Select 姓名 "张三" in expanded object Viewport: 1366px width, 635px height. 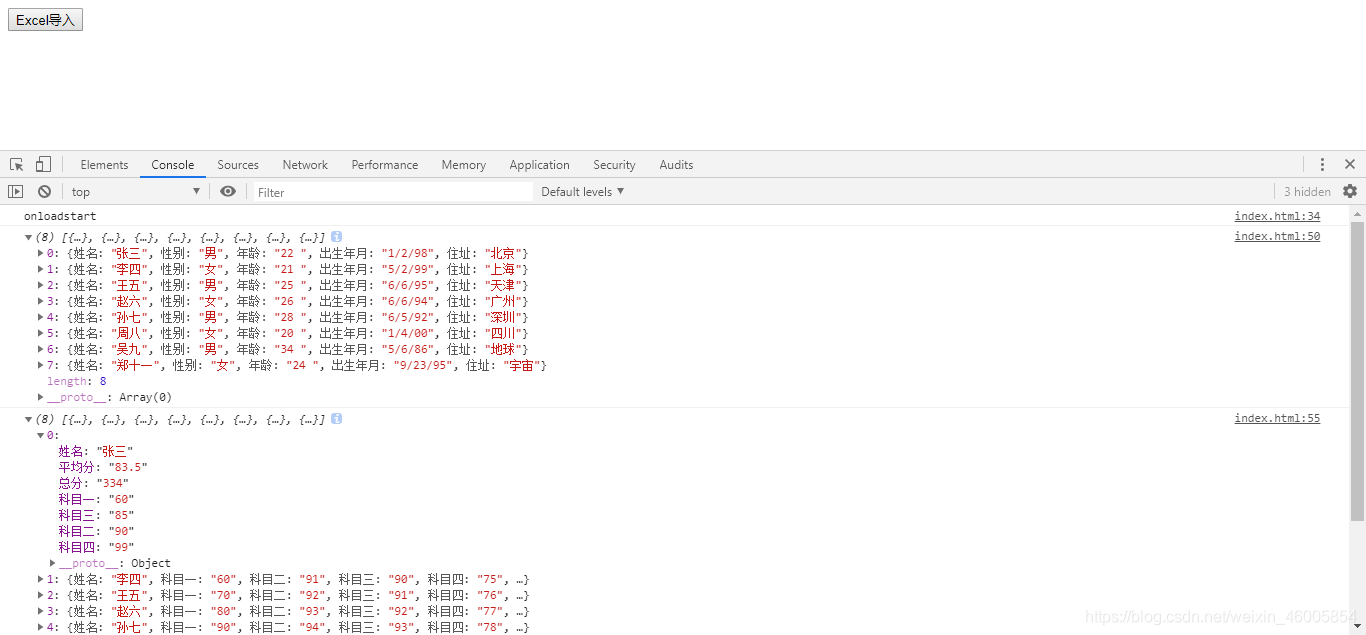(95, 451)
